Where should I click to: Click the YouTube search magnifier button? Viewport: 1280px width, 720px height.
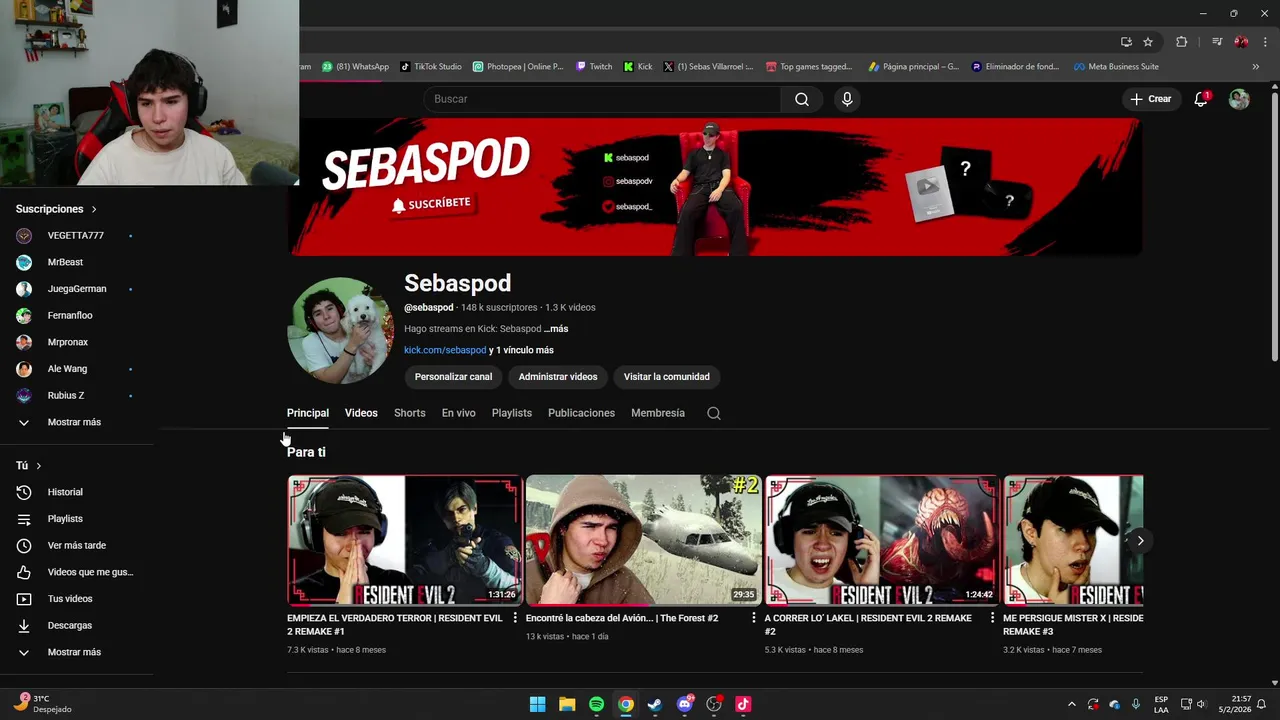[801, 99]
